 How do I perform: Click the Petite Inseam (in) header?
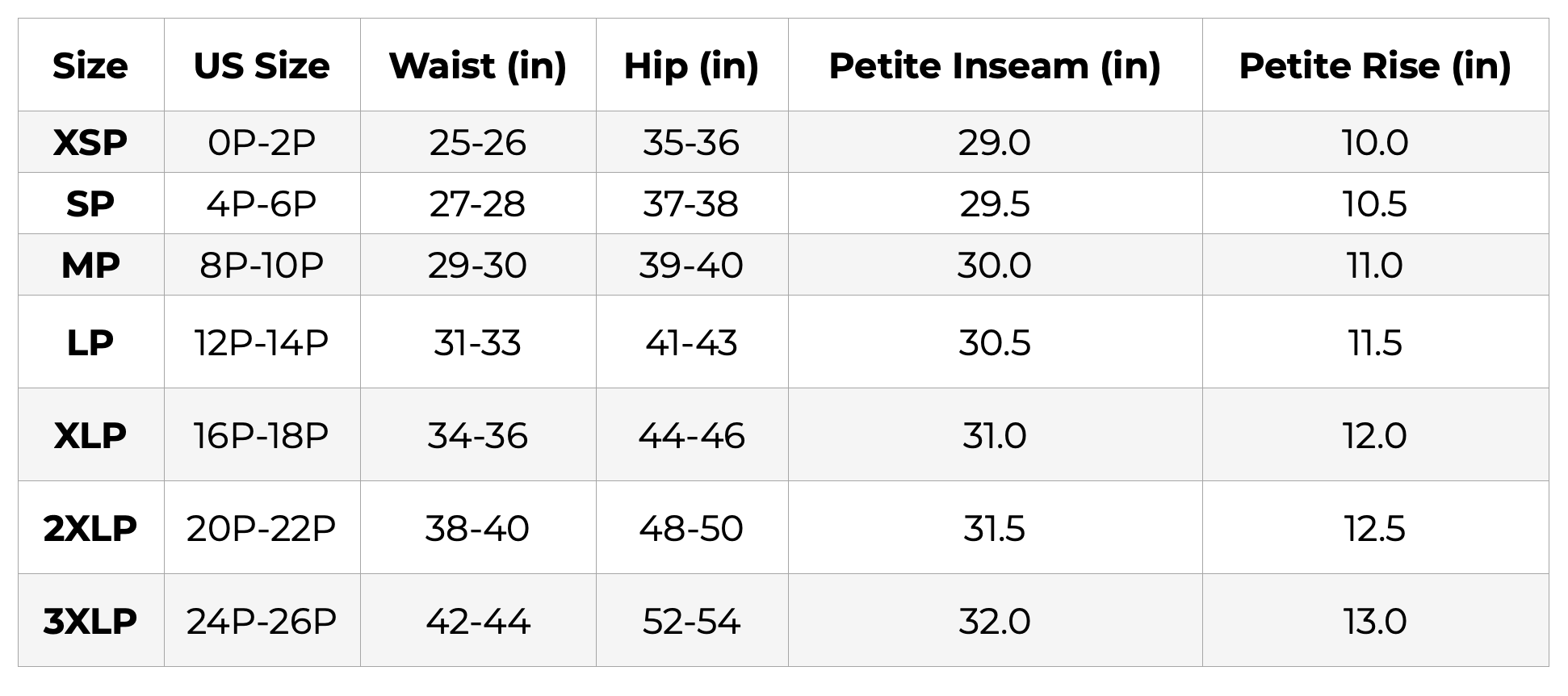[x=995, y=65]
